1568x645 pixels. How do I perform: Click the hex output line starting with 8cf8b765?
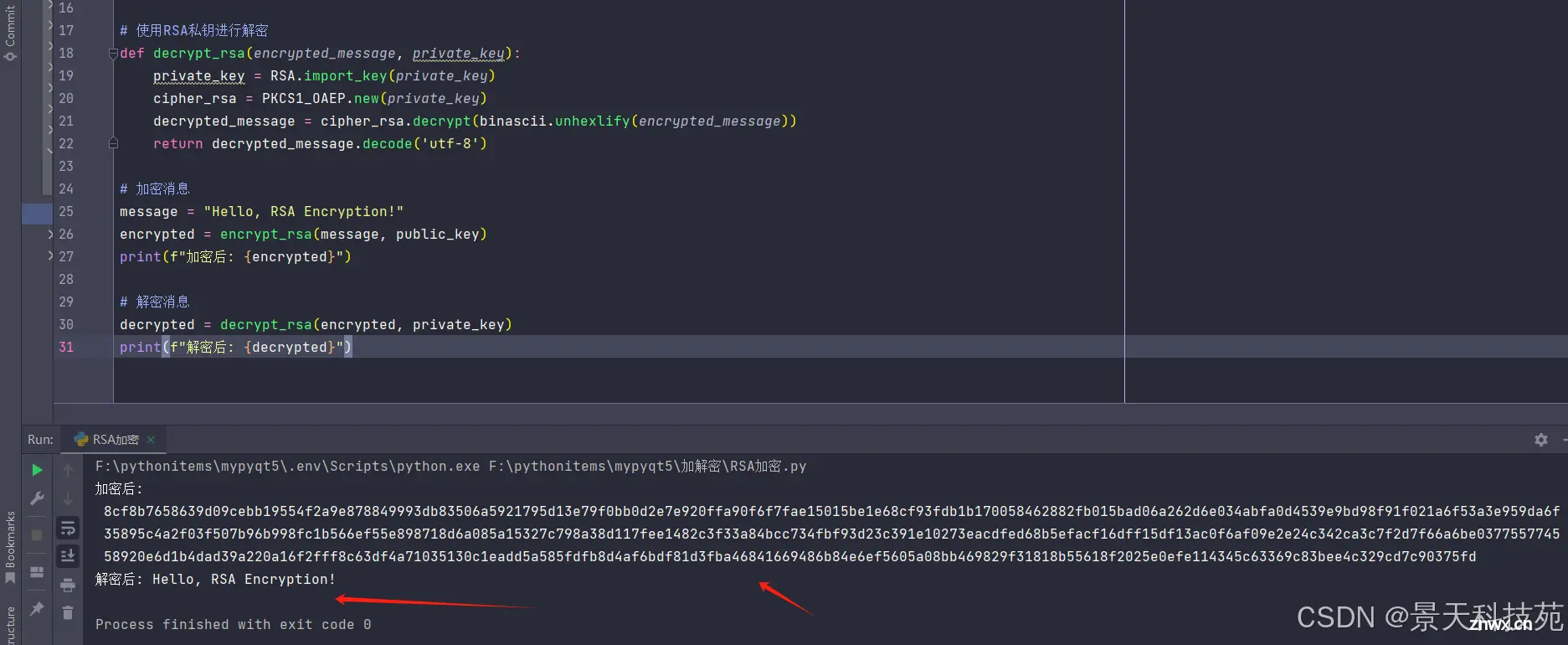click(832, 512)
